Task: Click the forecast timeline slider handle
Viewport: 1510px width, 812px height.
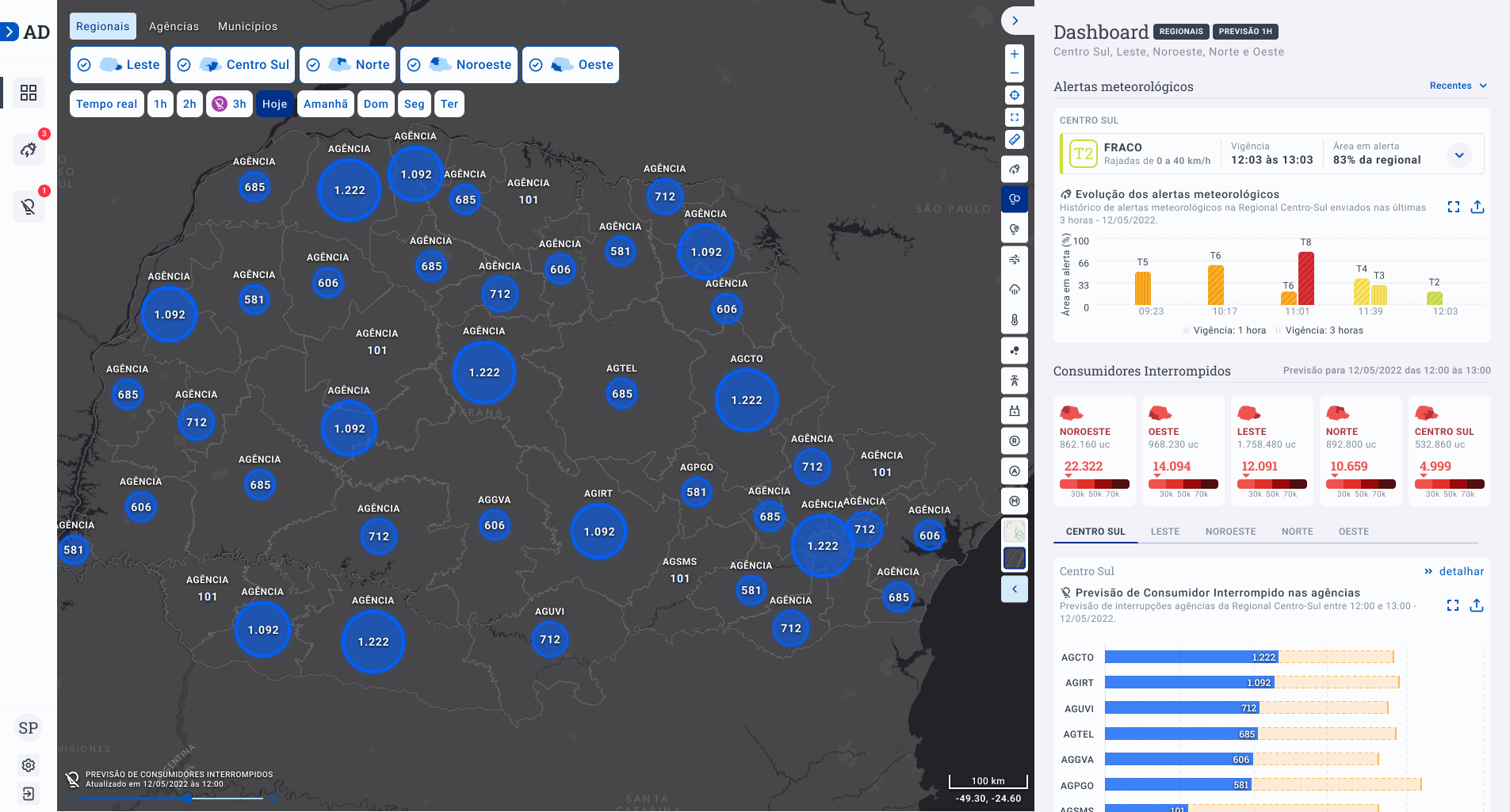Action: 187,799
